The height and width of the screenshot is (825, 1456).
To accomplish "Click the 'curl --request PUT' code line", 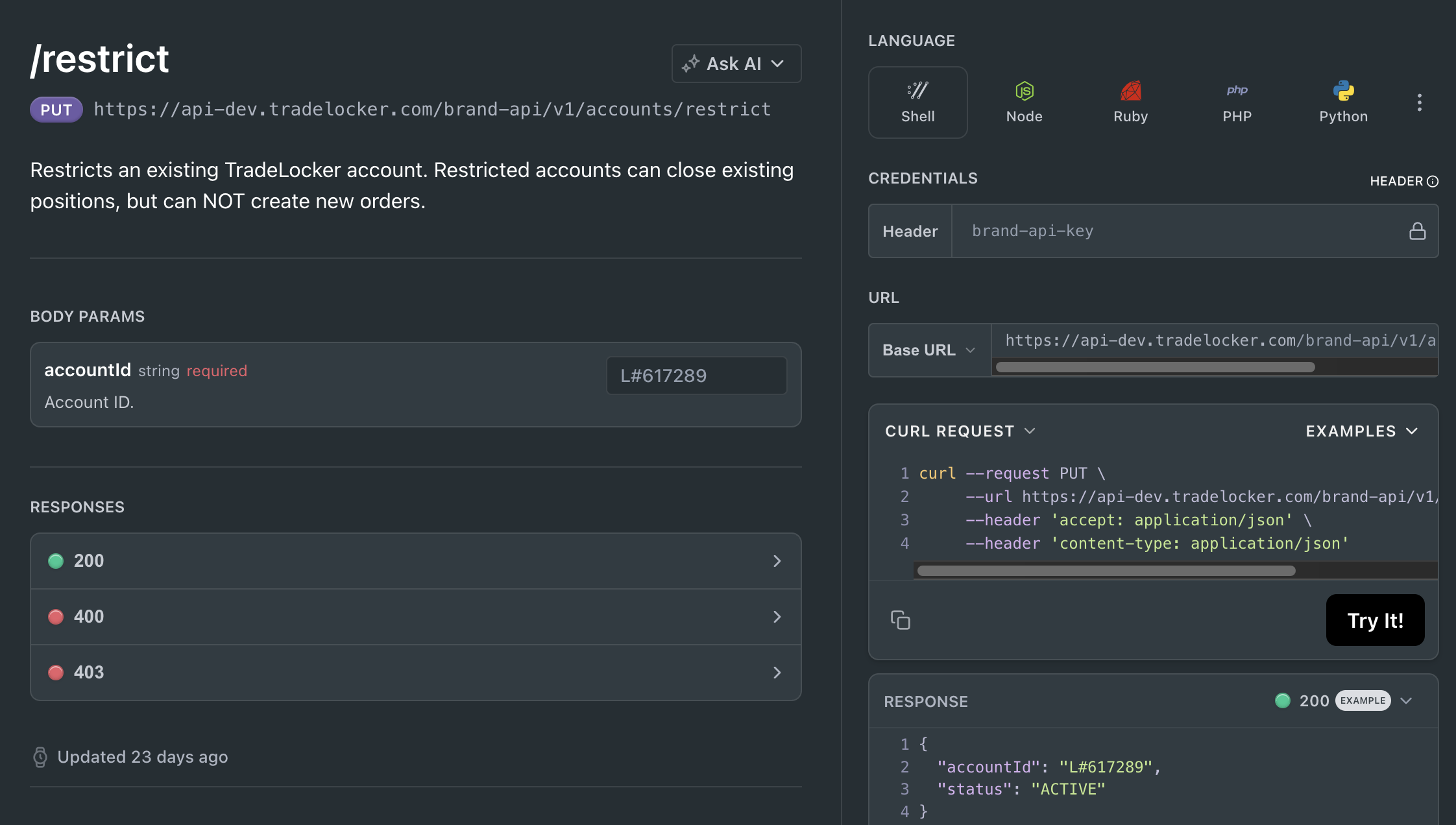I will point(1012,473).
